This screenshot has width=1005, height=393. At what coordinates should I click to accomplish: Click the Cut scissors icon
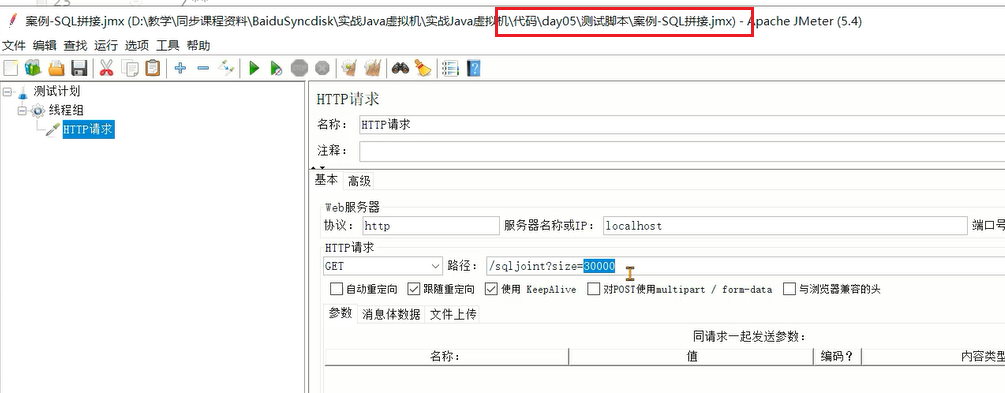pyautogui.click(x=106, y=68)
